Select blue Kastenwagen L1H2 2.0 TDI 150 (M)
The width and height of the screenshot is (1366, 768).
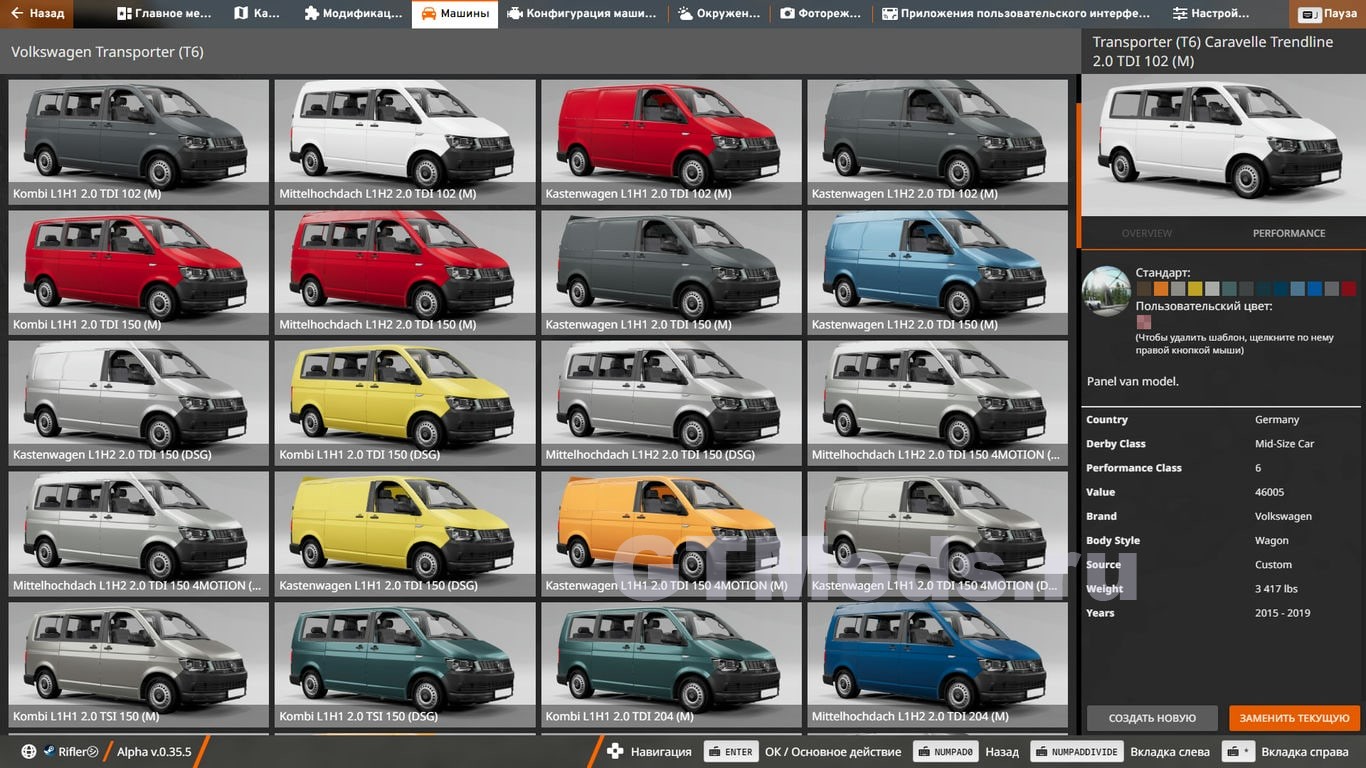(x=937, y=273)
